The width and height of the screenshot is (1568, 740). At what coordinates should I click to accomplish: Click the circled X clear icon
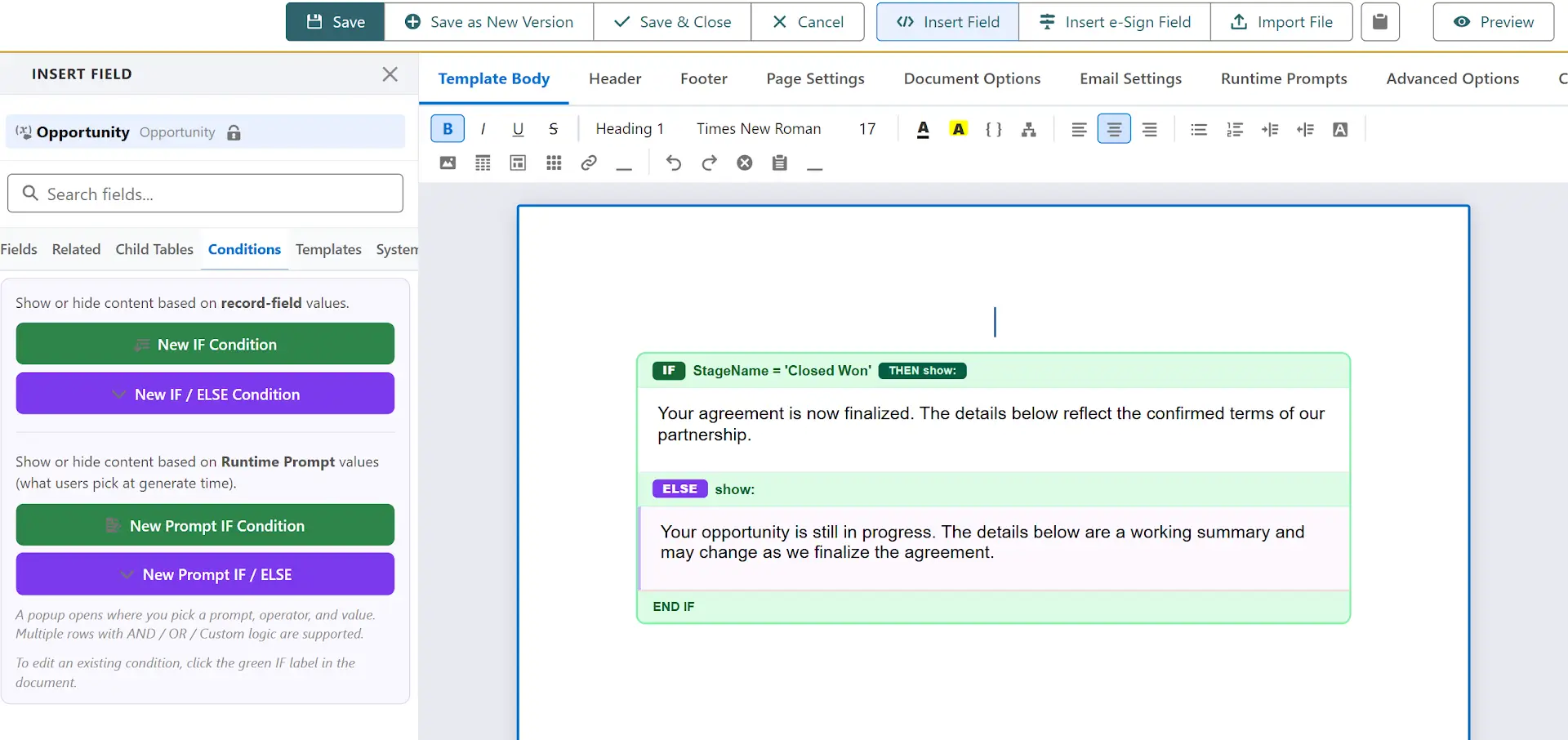tap(745, 163)
